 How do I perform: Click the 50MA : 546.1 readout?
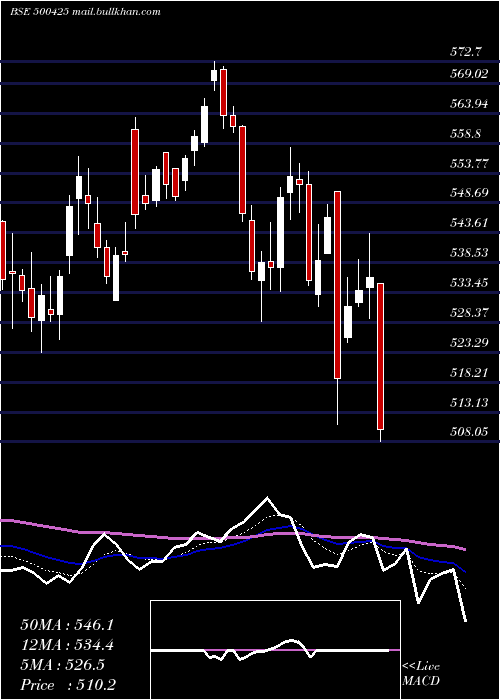(67, 625)
